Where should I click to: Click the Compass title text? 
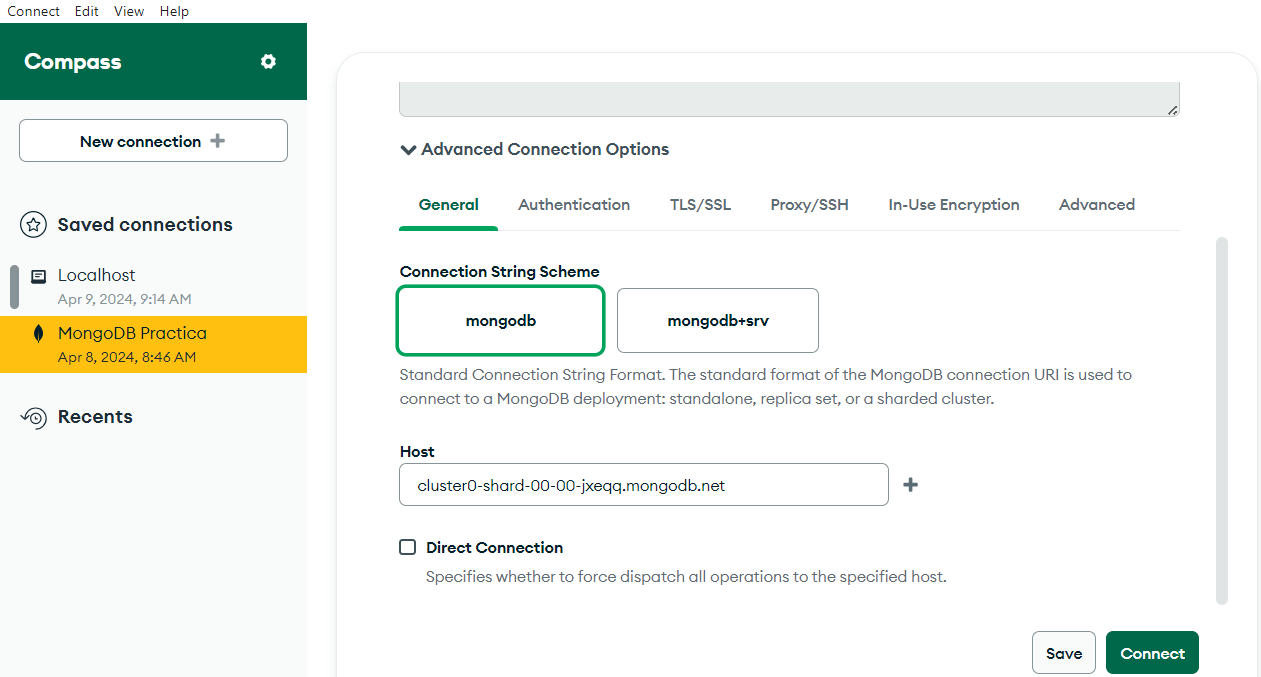73,62
